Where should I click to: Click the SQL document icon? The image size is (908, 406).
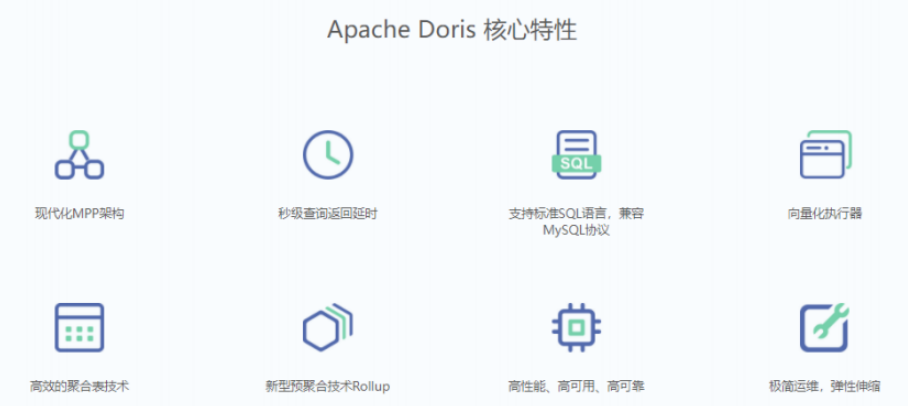point(576,155)
